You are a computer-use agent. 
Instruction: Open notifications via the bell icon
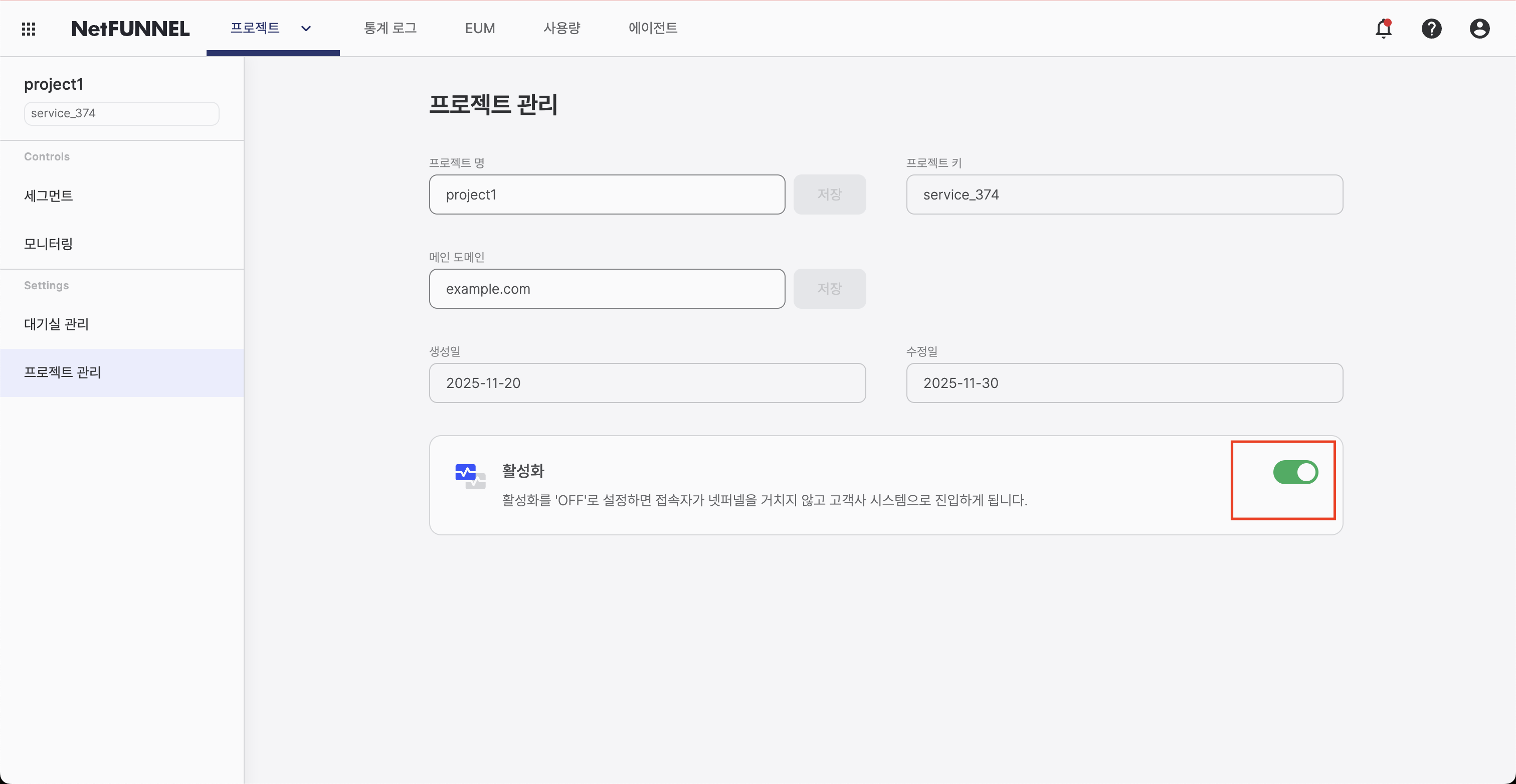coord(1384,28)
